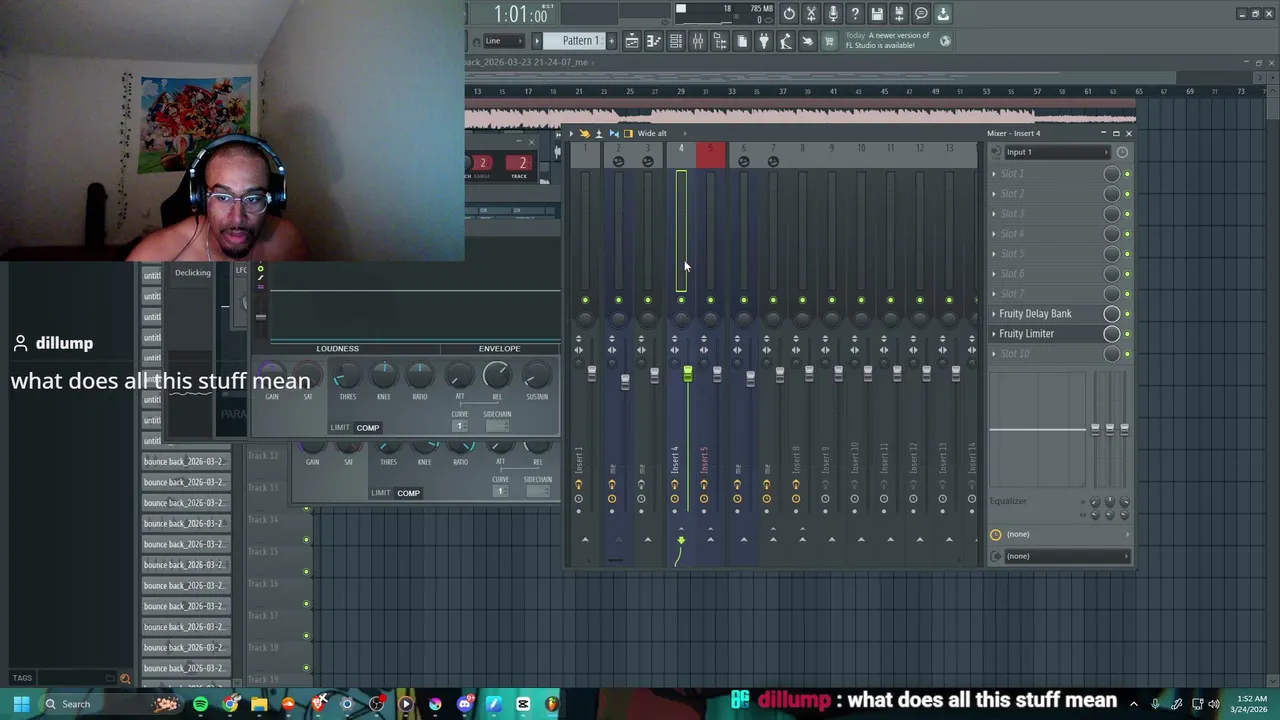Toggle the COMP mode in the lower limiter
1280x720 pixels.
408,493
